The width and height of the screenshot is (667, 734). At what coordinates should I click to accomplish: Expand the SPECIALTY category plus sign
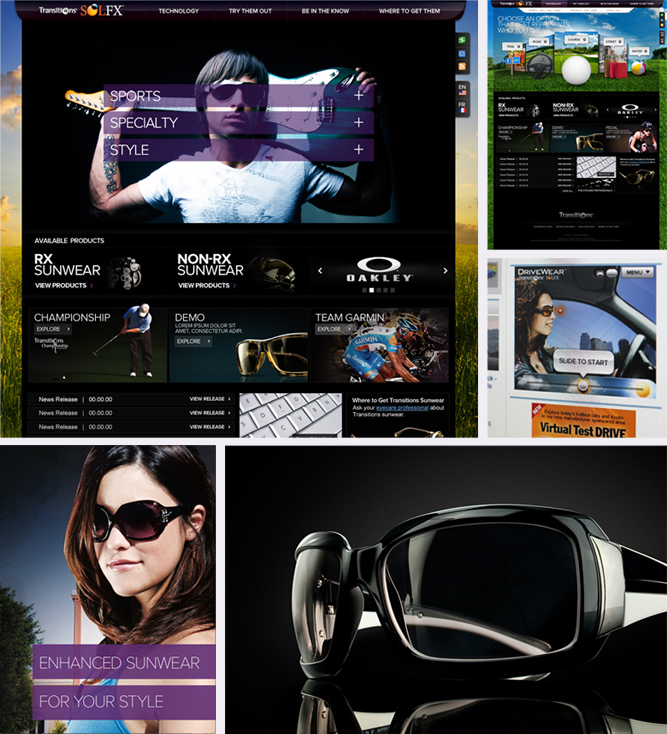pyautogui.click(x=359, y=122)
